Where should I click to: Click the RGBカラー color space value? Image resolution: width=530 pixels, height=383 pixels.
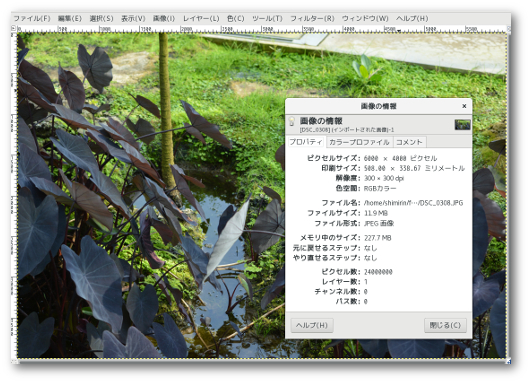(380, 188)
